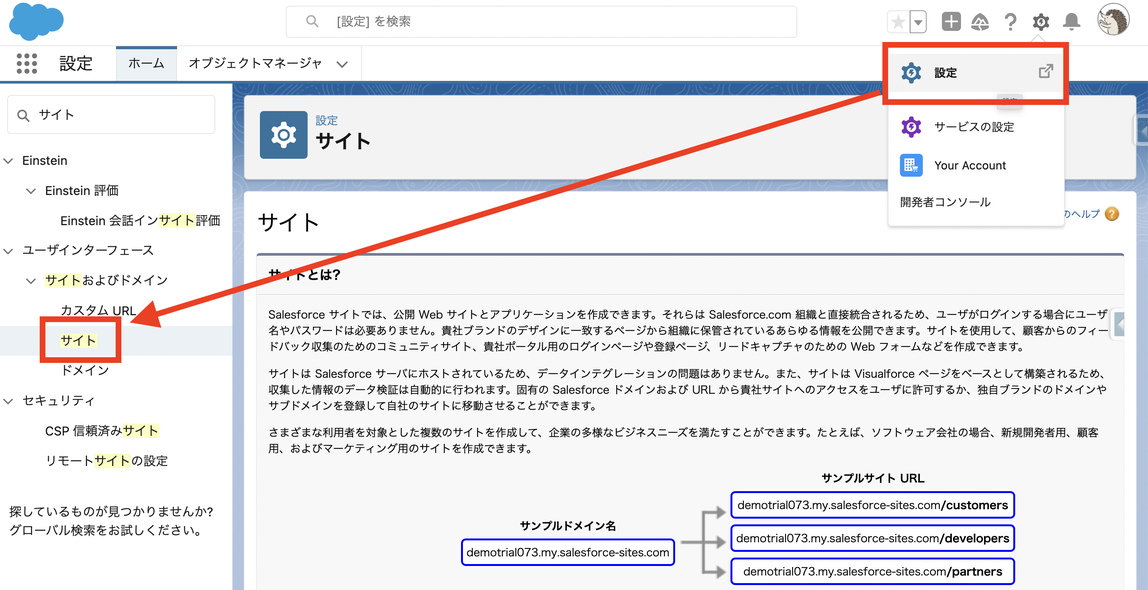Viewport: 1148px width, 590px height.
Task: Collapse the ユーザインターフェース section
Action: 8,250
